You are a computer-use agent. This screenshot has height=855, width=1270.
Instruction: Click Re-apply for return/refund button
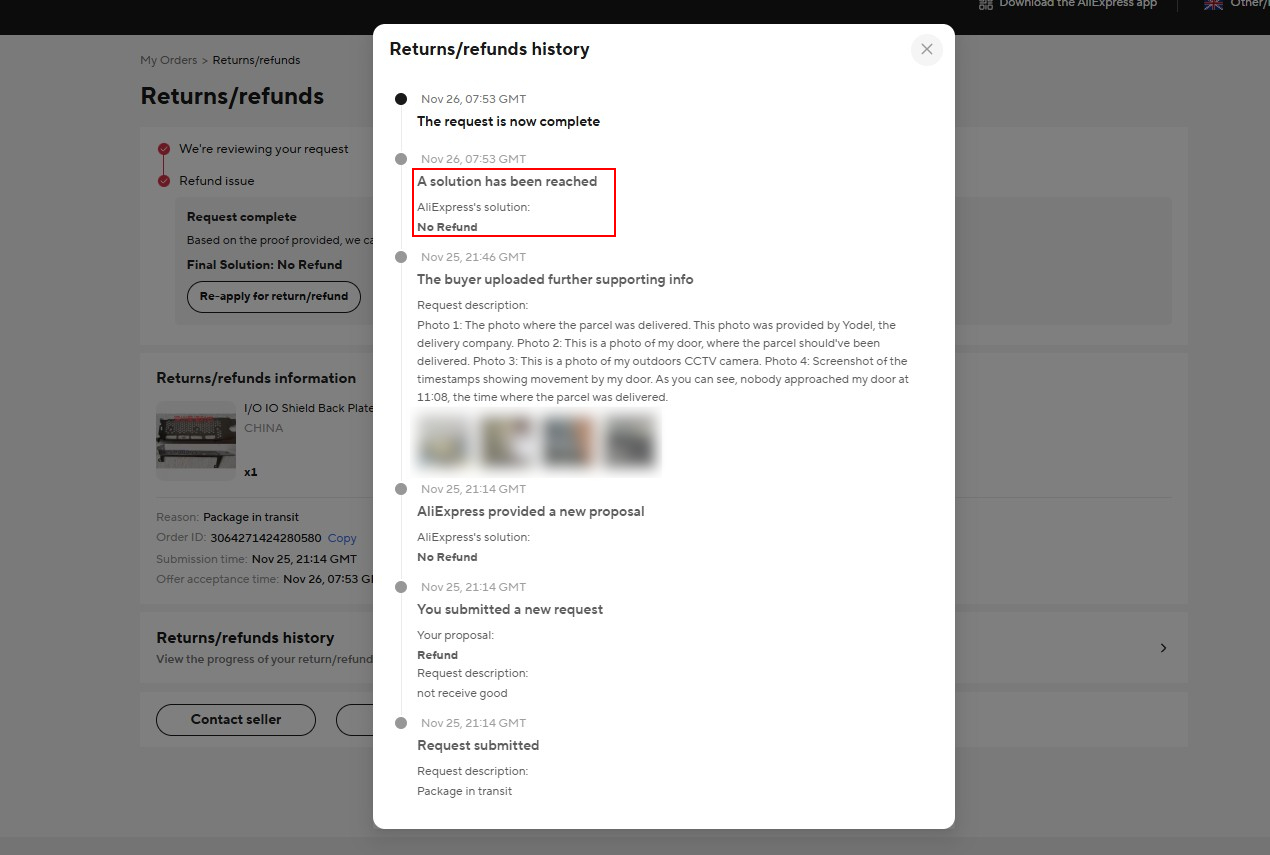tap(273, 296)
